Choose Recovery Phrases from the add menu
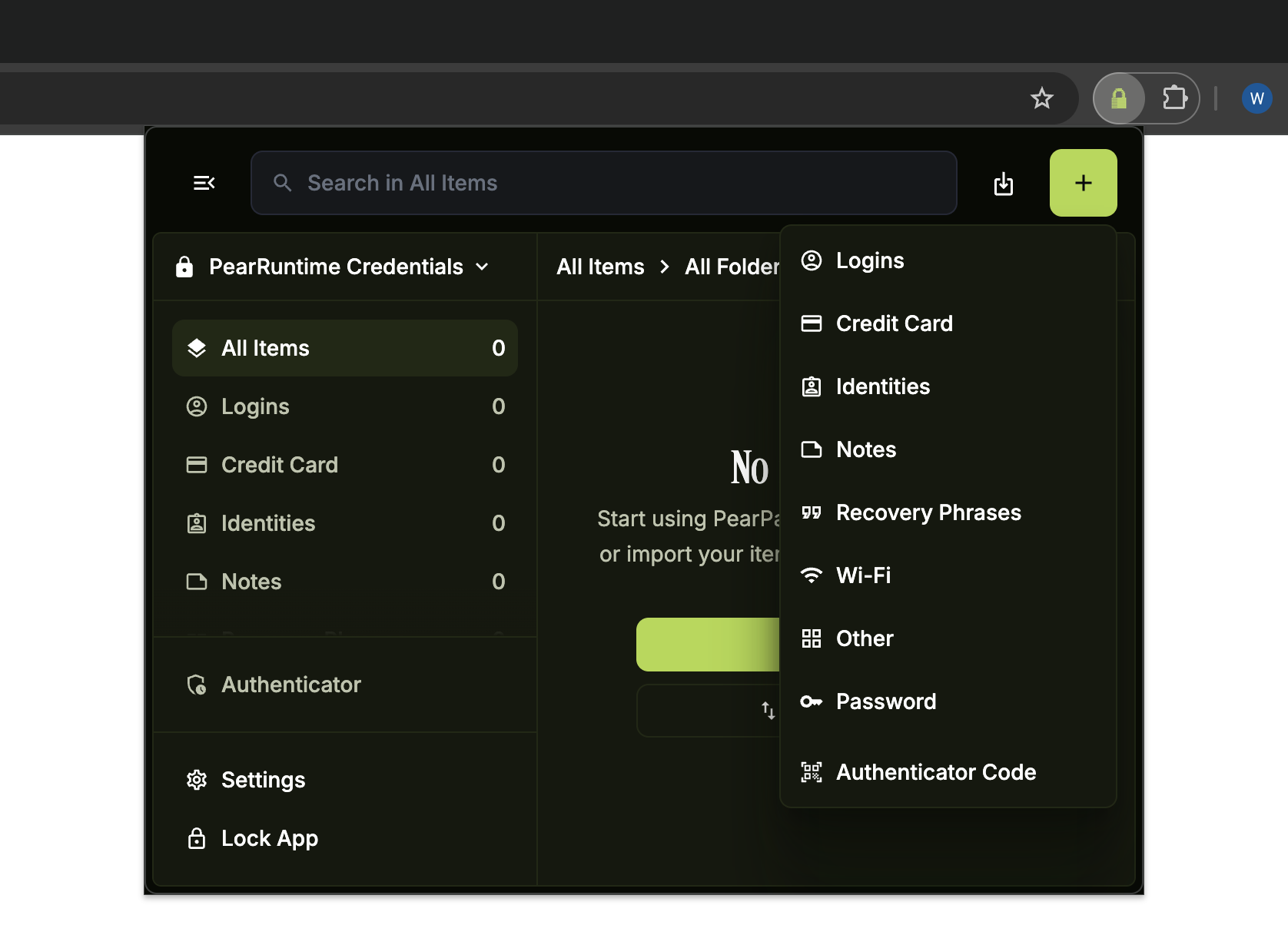Viewport: 1288px width, 925px height. pos(948,512)
